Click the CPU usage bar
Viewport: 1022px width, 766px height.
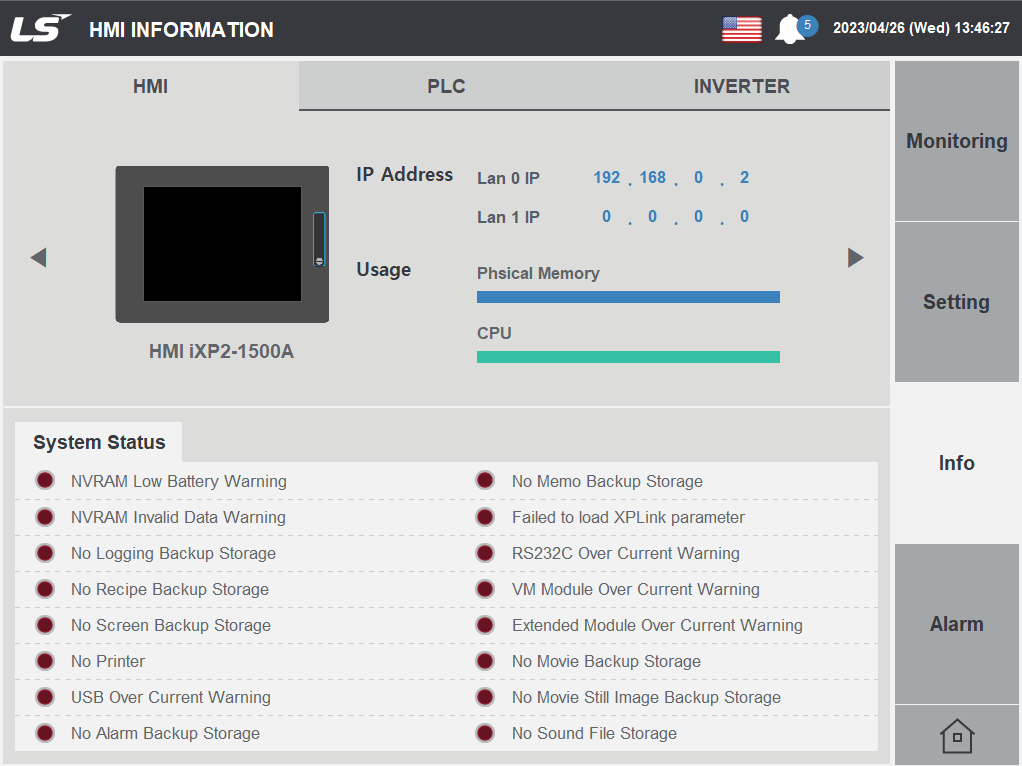click(628, 356)
